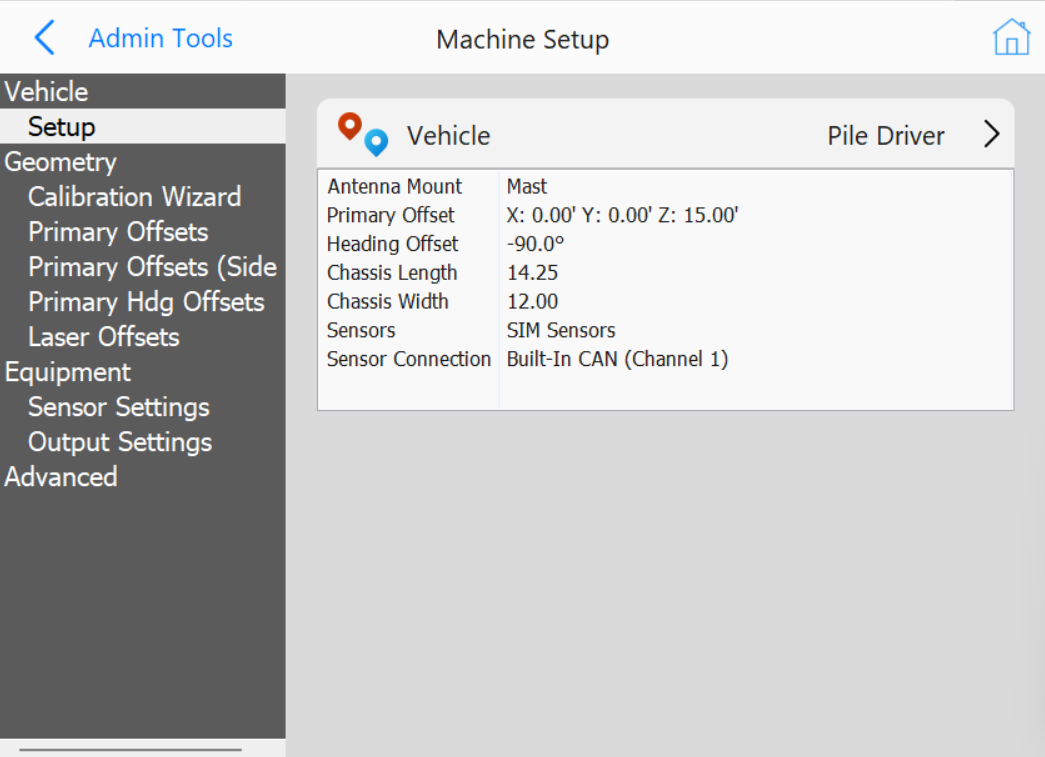This screenshot has width=1045, height=757.
Task: Click the red and blue map pins icon
Action: coord(363,135)
